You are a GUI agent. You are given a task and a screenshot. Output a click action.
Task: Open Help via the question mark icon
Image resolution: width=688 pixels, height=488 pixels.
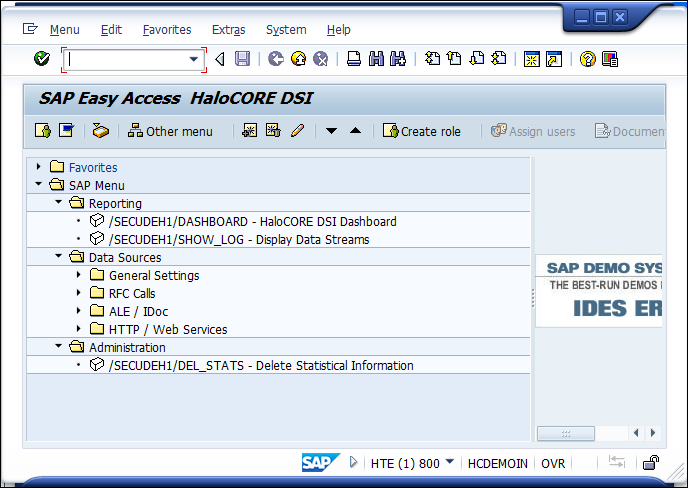(x=588, y=58)
